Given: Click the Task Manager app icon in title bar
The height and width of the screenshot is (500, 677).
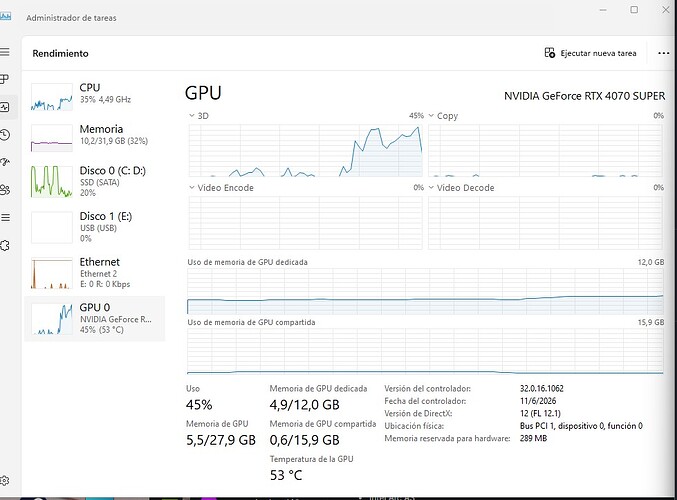Looking at the screenshot, I should (x=5, y=17).
